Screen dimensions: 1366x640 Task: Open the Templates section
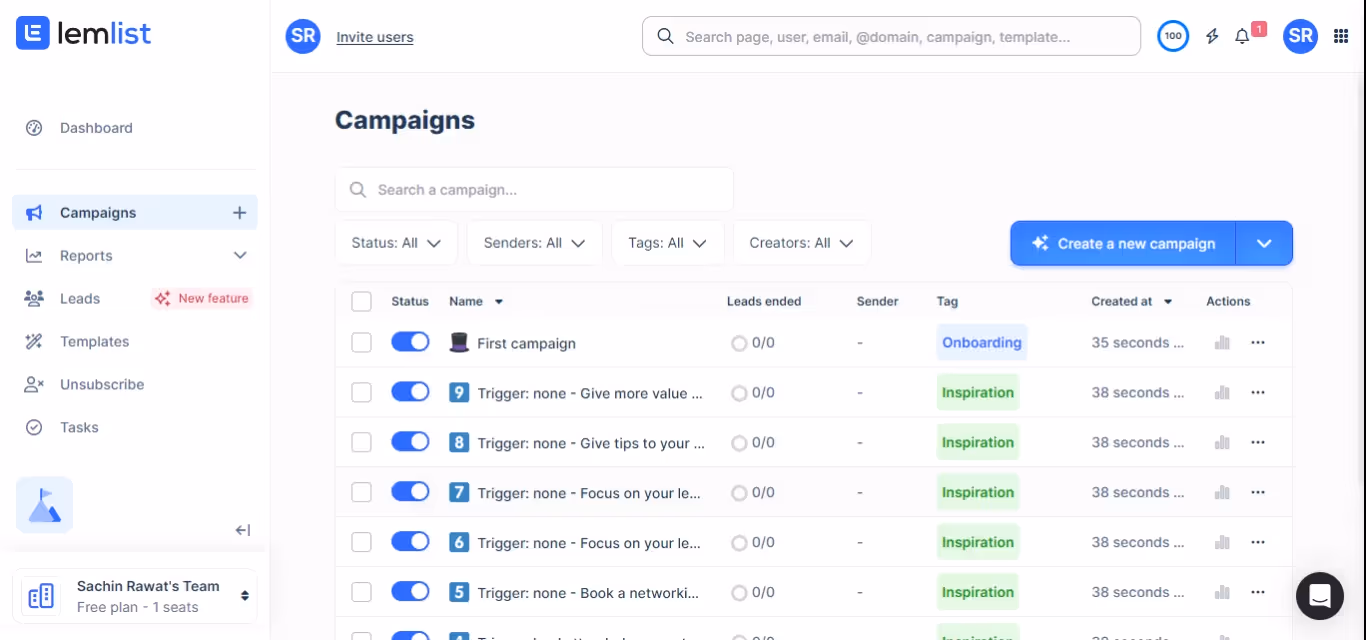pos(94,341)
